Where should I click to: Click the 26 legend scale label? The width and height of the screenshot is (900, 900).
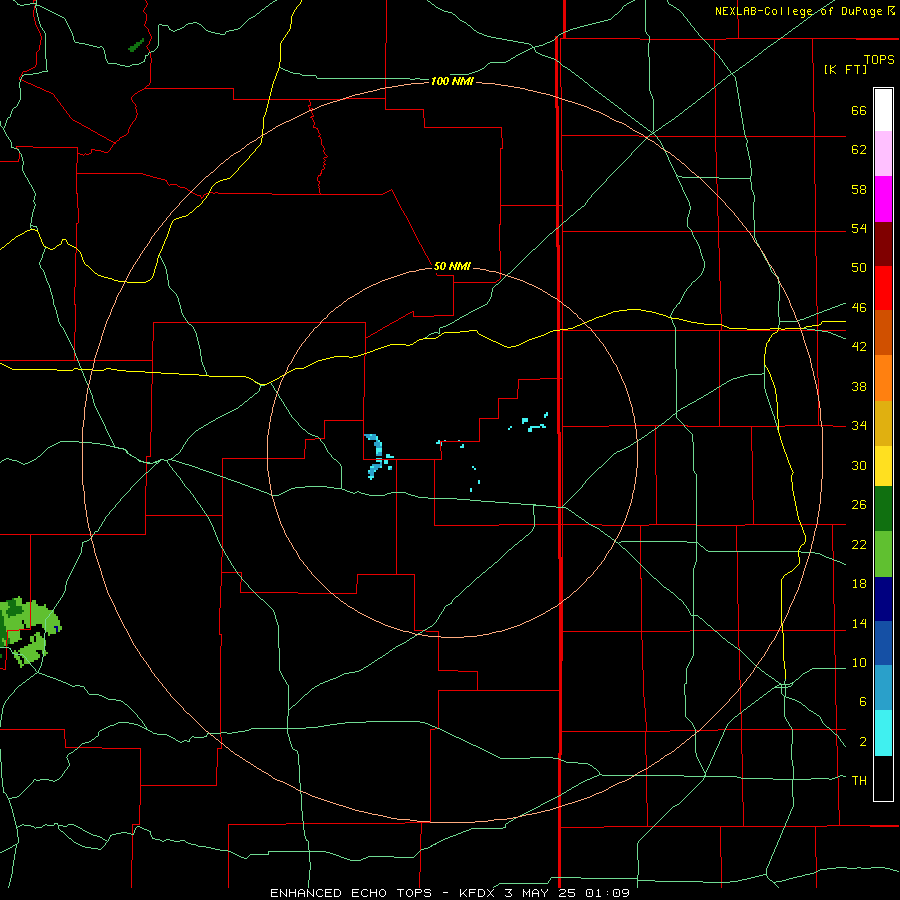(x=859, y=505)
